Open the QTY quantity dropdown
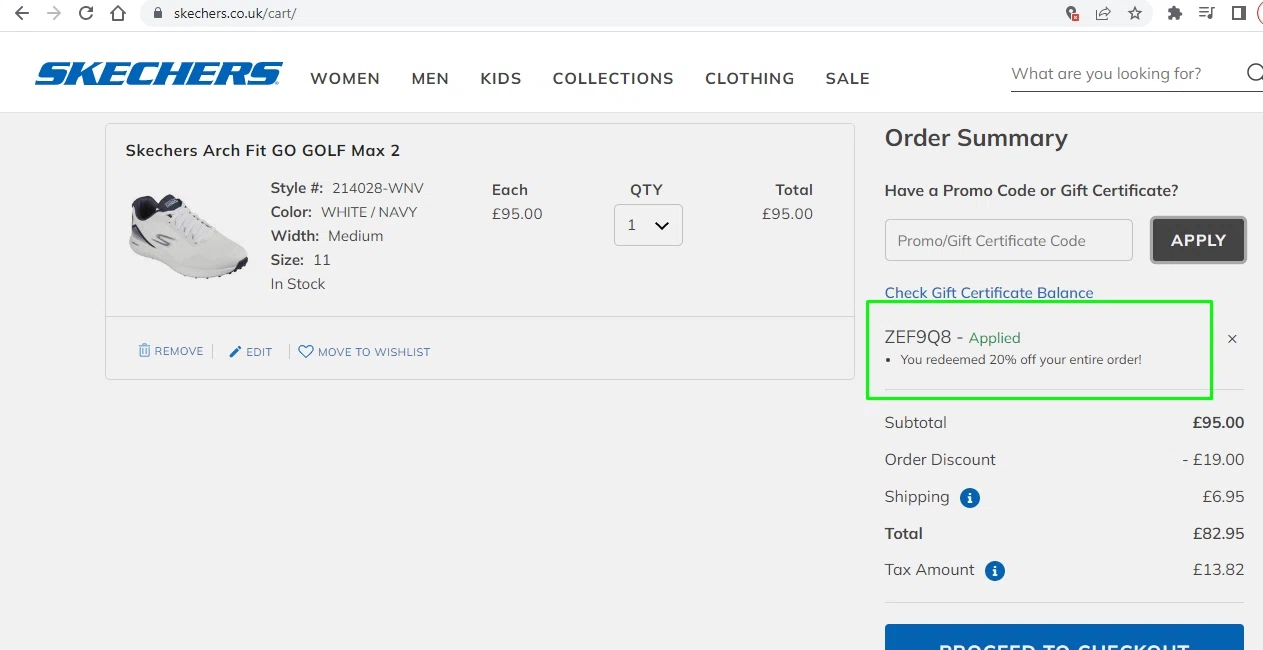Viewport: 1263px width, 650px height. (648, 225)
